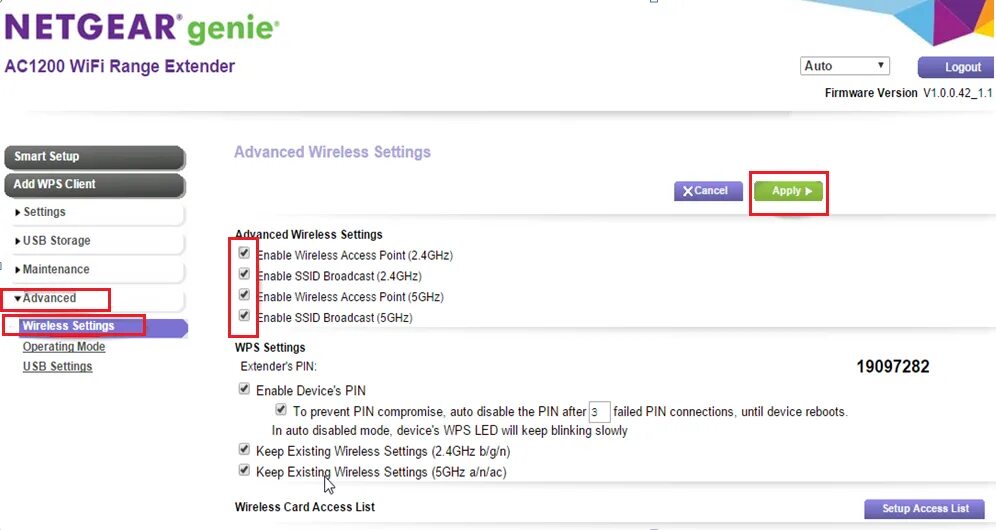The image size is (996, 530).
Task: Collapse the Advanced section
Action: pos(95,298)
